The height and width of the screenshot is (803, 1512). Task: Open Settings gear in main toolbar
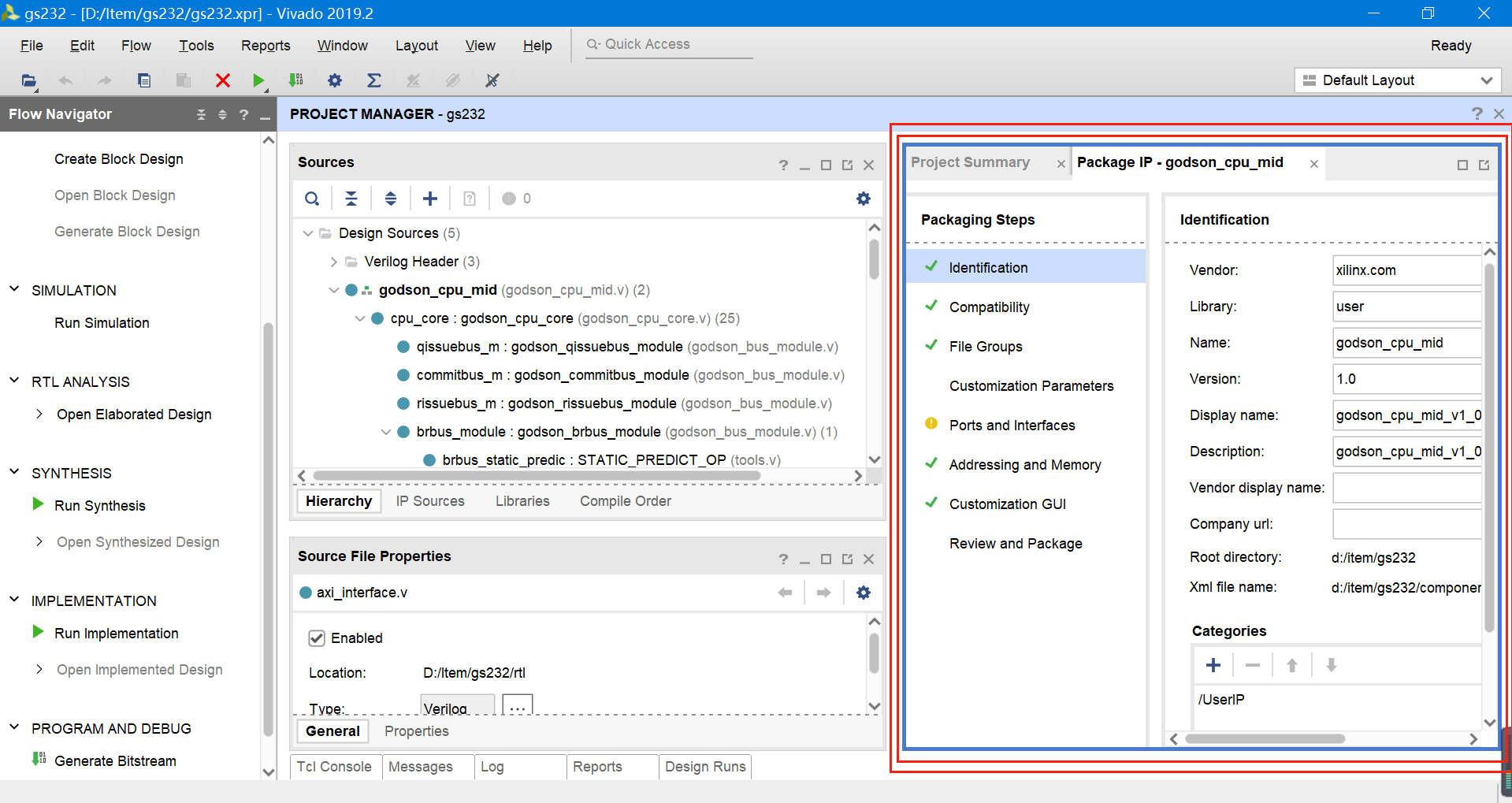tap(335, 80)
